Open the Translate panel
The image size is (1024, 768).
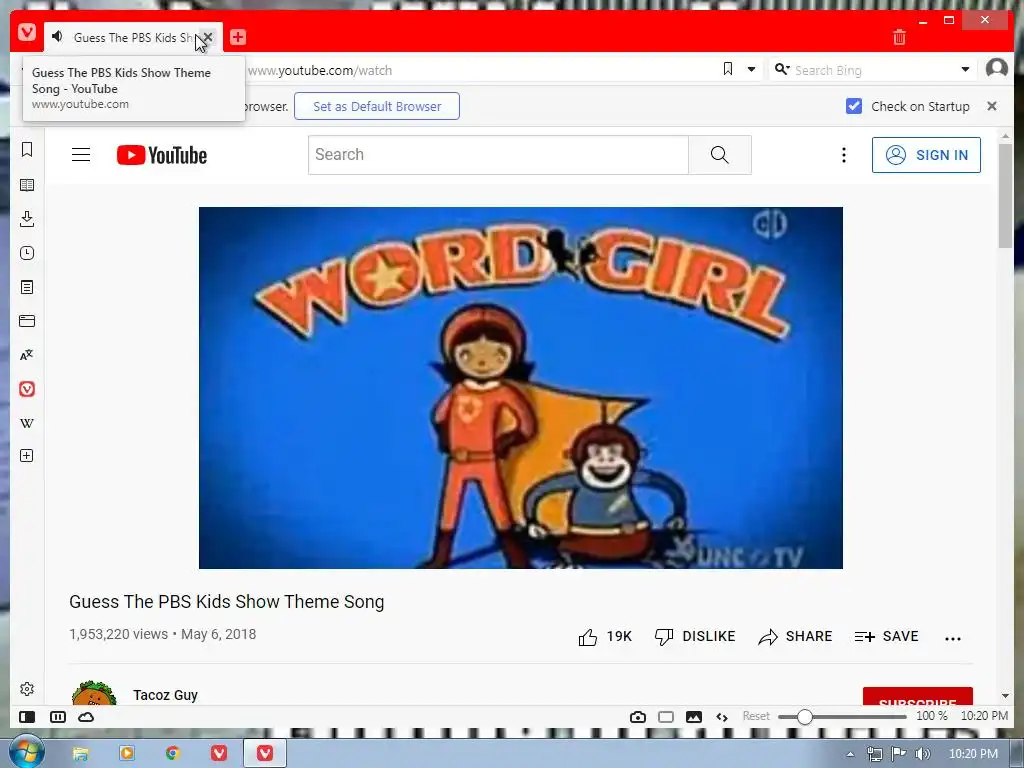[27, 355]
